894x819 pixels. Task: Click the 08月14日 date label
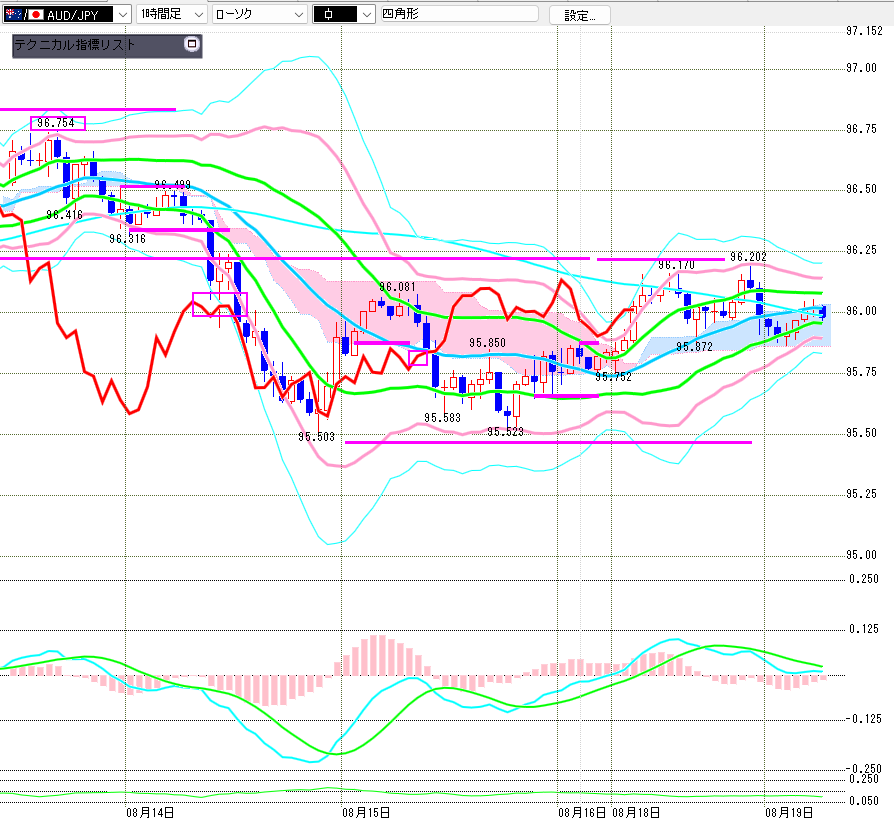[150, 813]
